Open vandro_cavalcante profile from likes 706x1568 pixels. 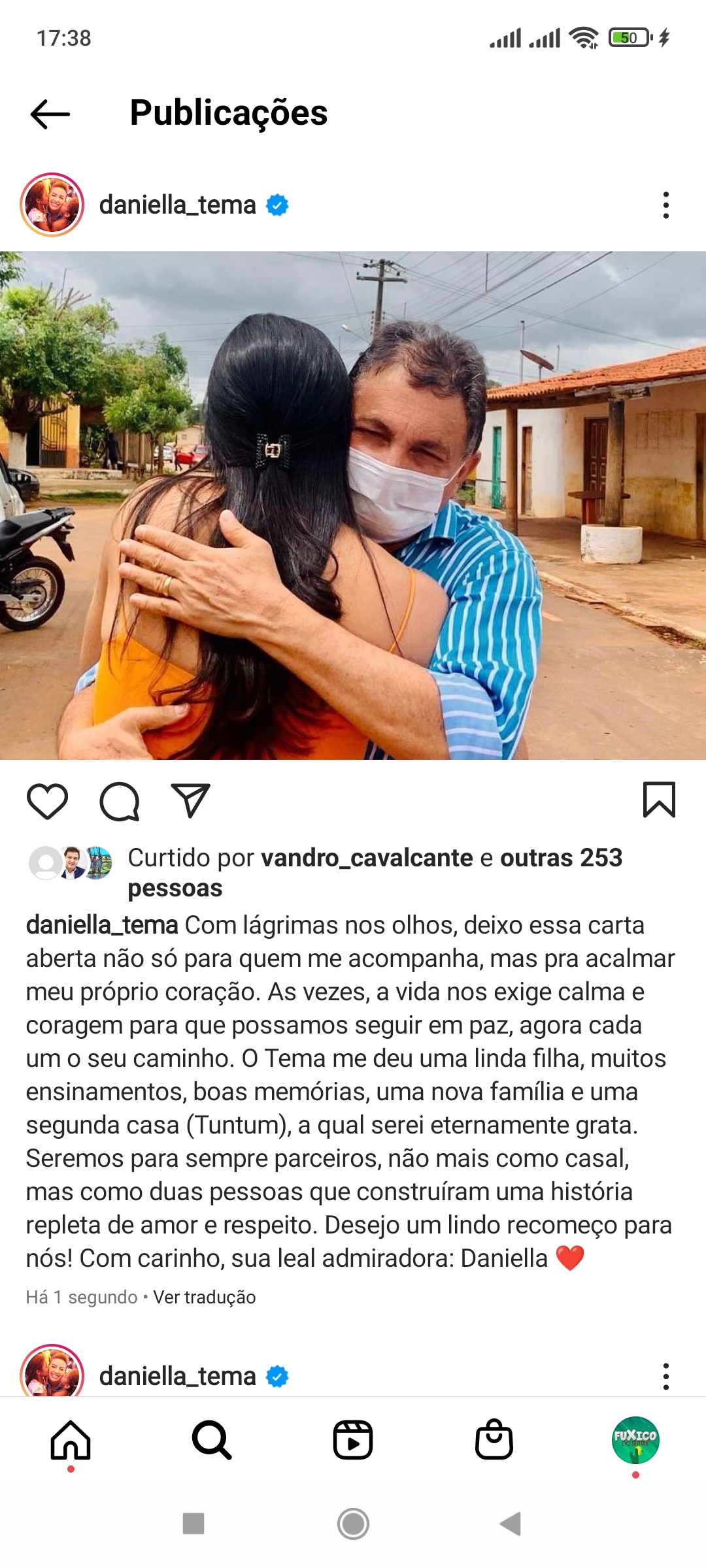tap(367, 858)
